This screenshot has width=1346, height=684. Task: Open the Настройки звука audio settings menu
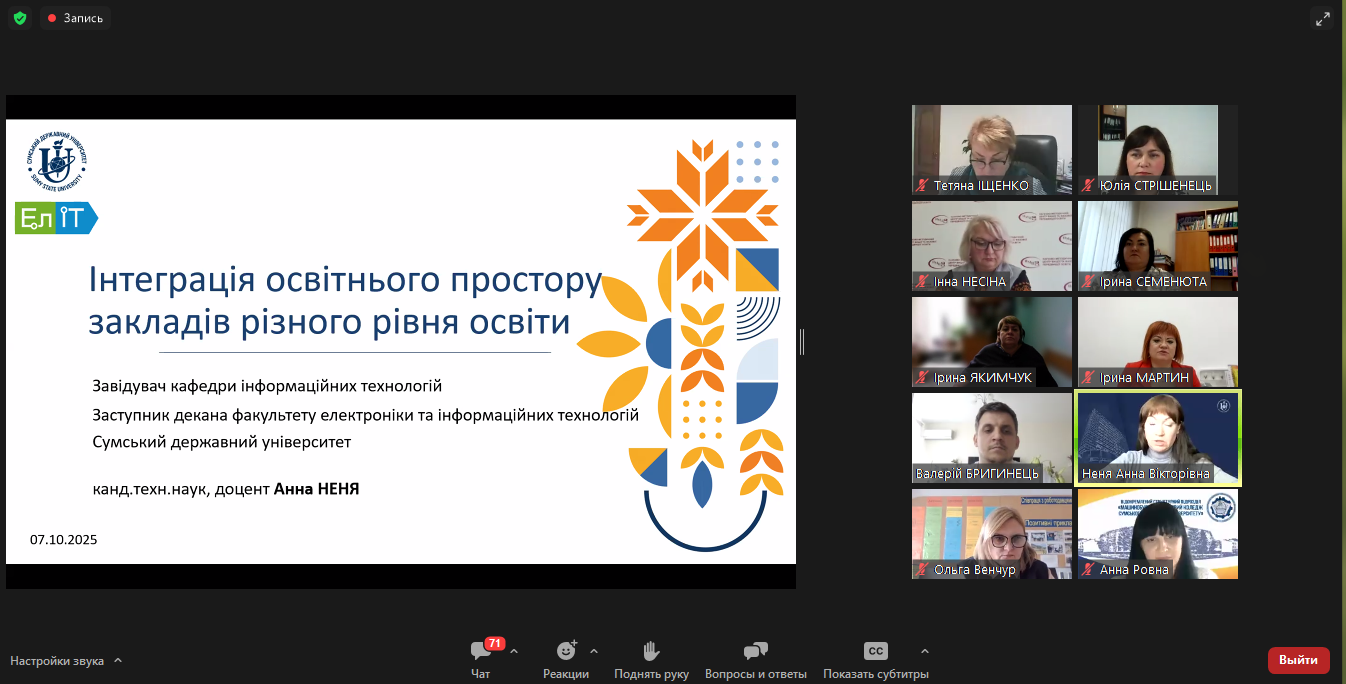click(x=66, y=661)
